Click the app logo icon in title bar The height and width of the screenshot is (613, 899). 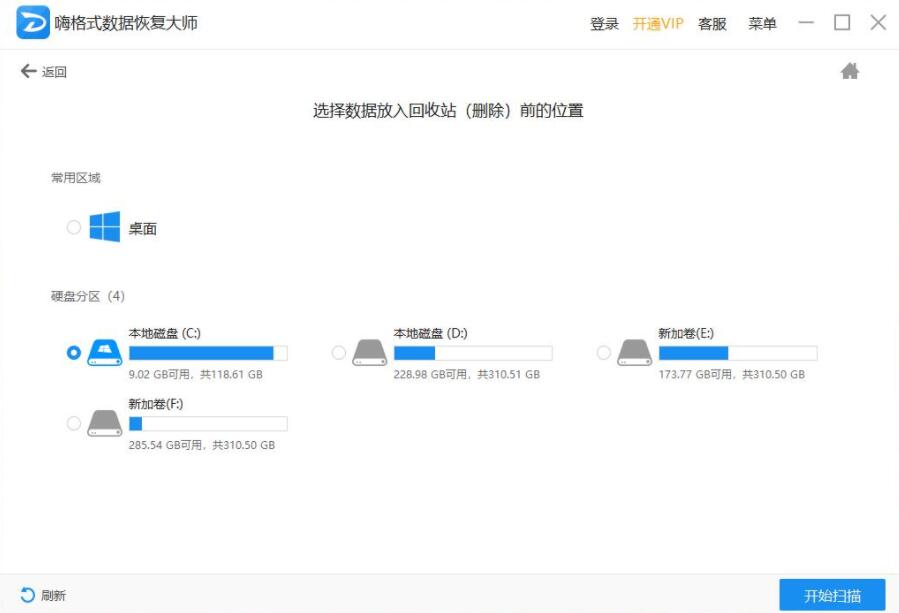pos(33,22)
